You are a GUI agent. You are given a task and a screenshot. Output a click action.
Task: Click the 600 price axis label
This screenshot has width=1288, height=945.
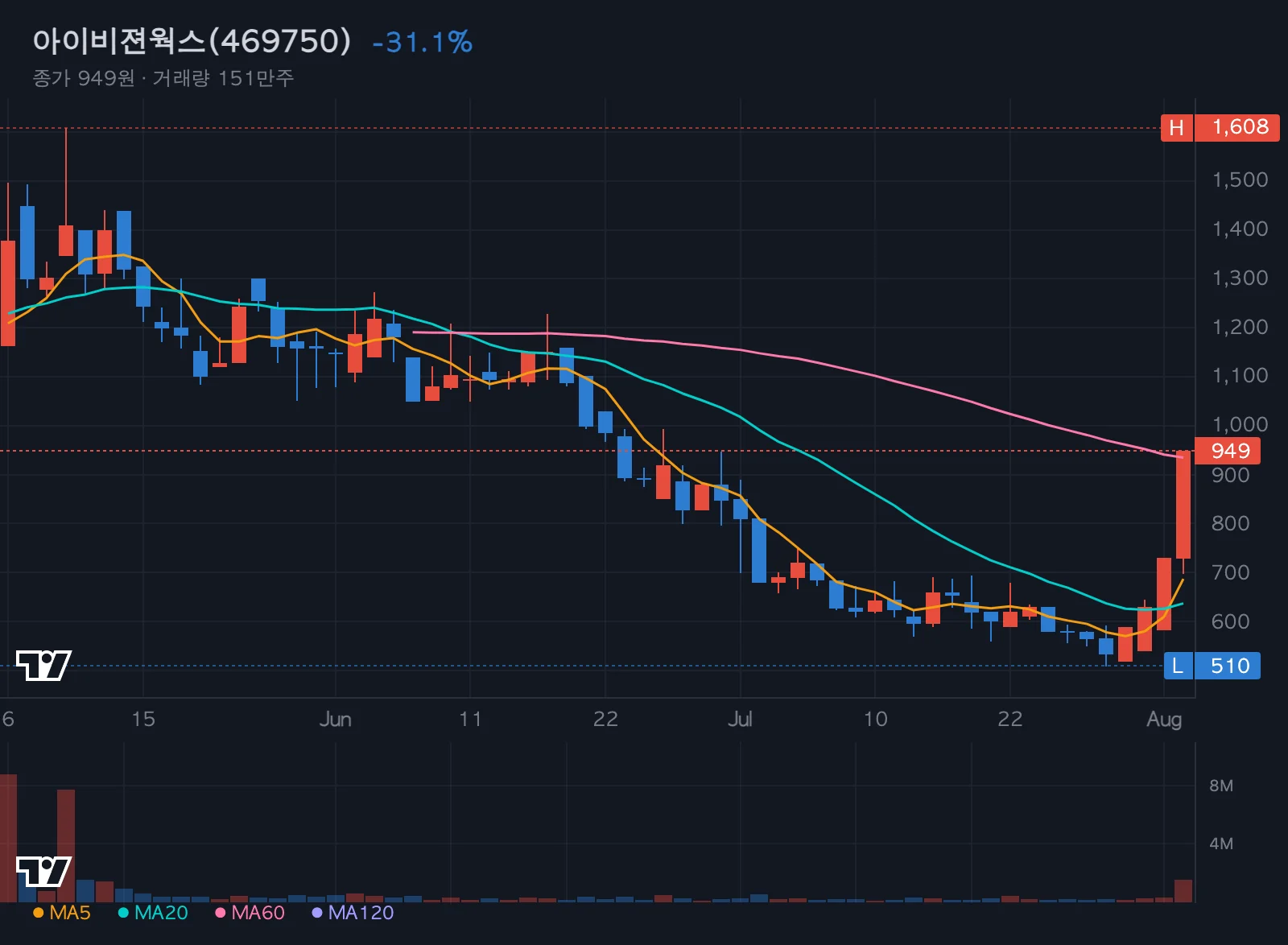tap(1231, 621)
